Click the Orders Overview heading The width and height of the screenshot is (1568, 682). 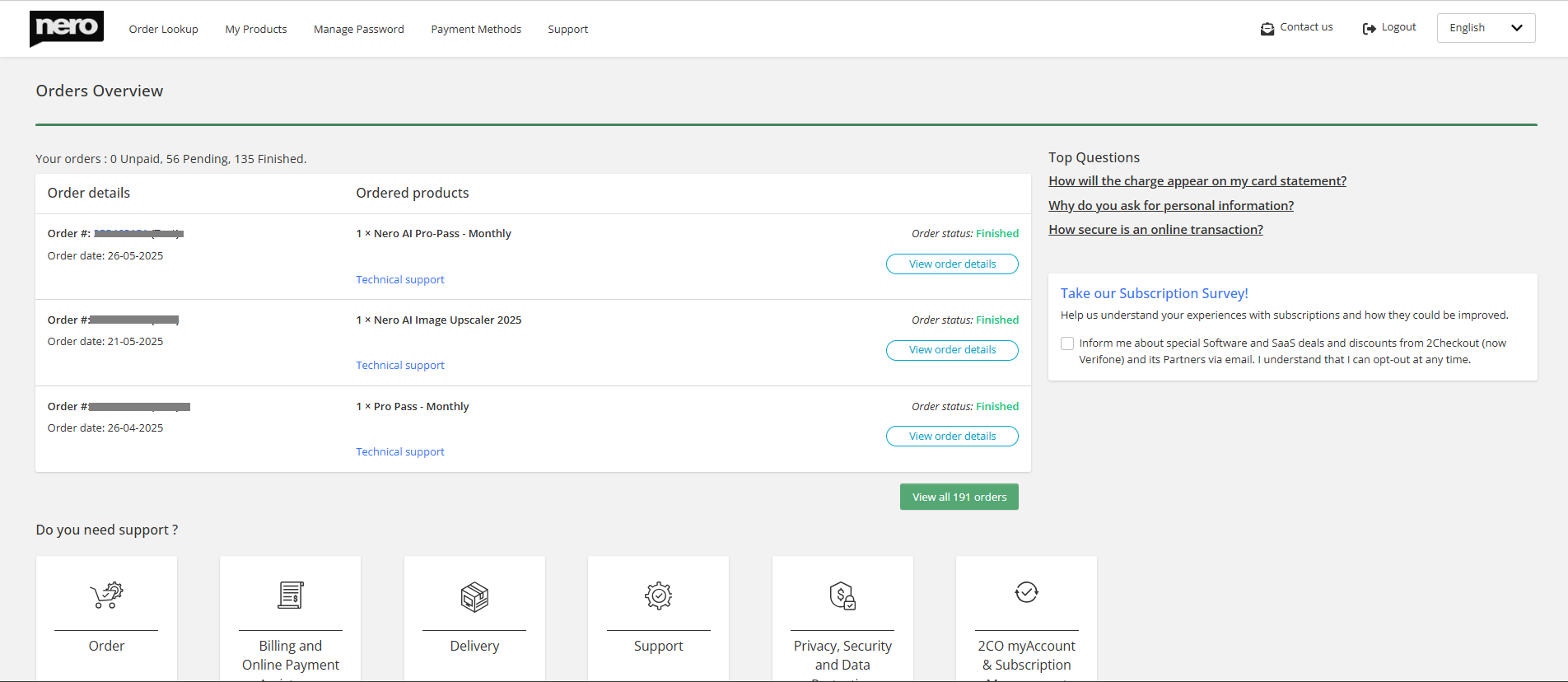(x=100, y=91)
